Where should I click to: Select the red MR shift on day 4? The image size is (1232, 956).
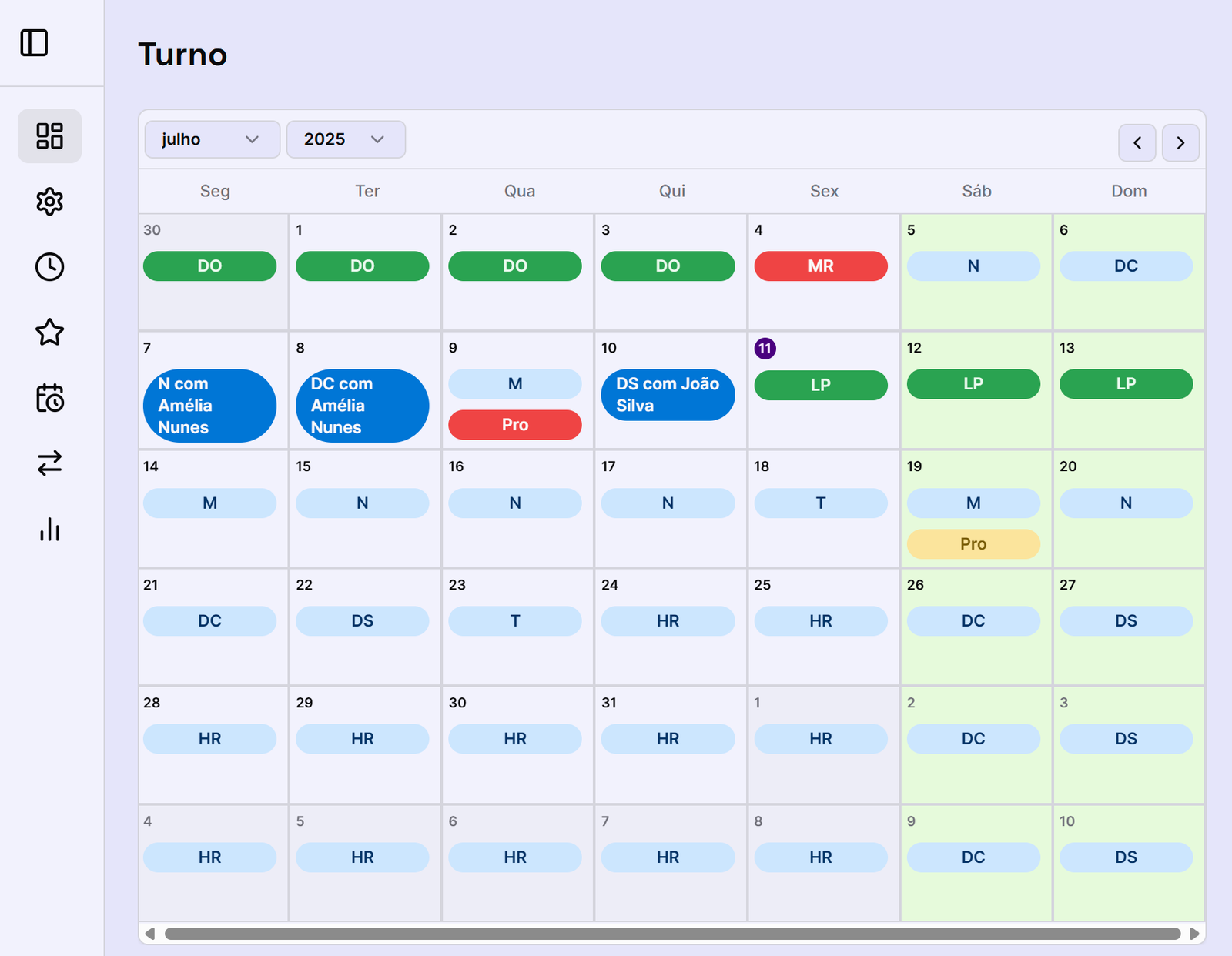[x=820, y=266]
